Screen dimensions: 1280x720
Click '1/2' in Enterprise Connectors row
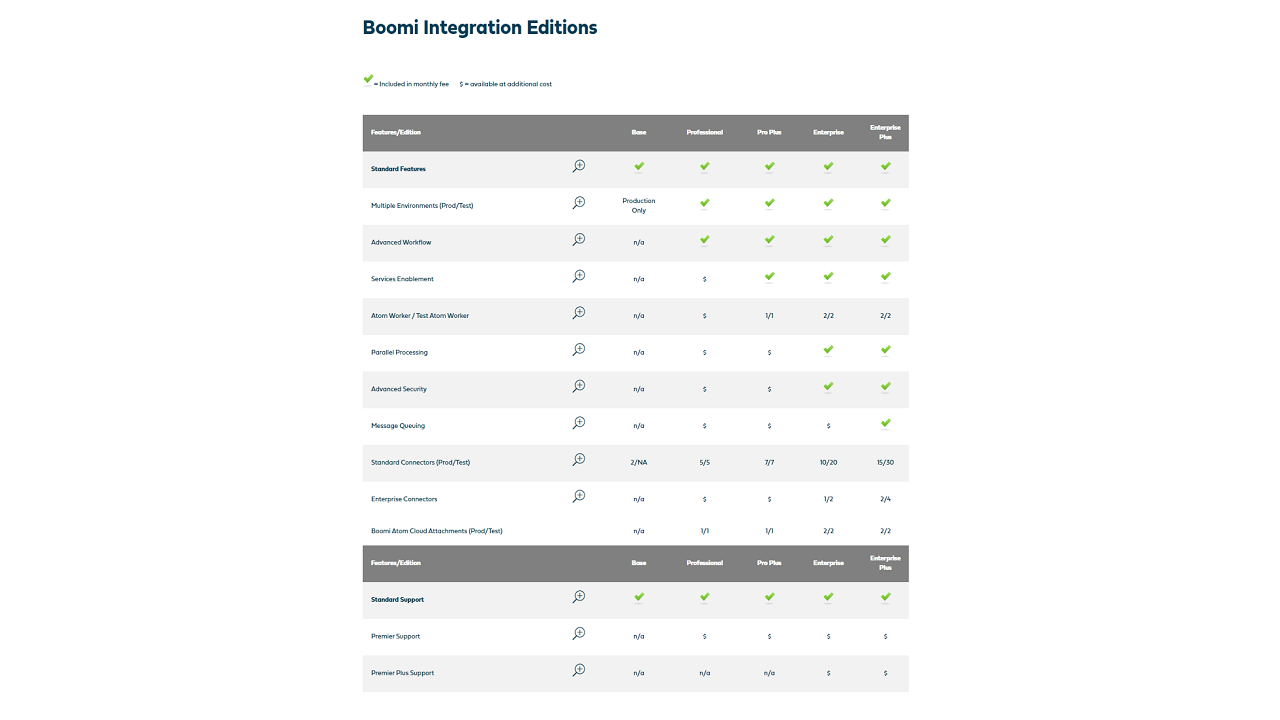828,499
